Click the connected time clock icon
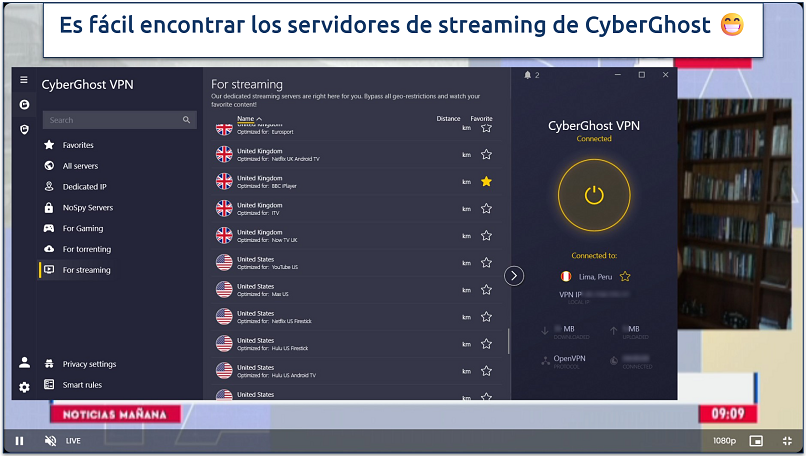 [x=614, y=361]
